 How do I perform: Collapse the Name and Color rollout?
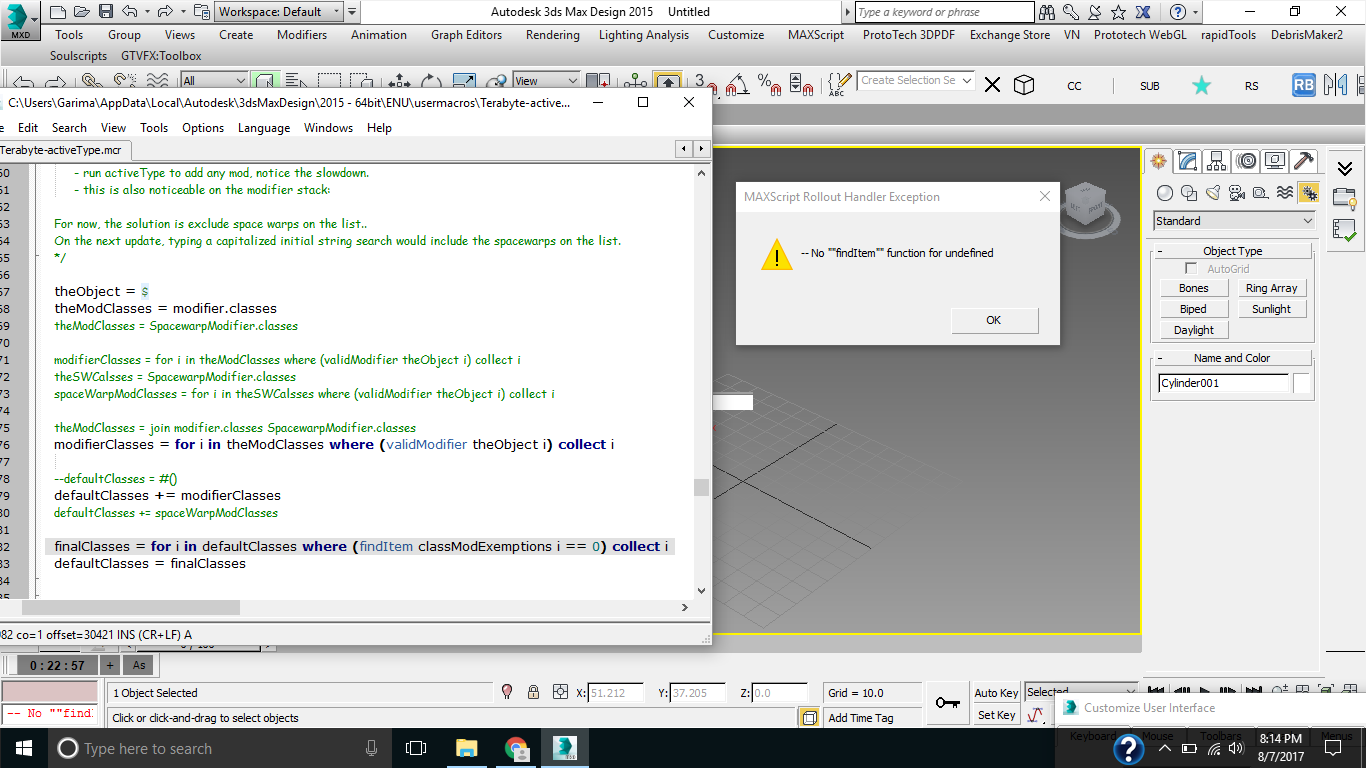1232,358
